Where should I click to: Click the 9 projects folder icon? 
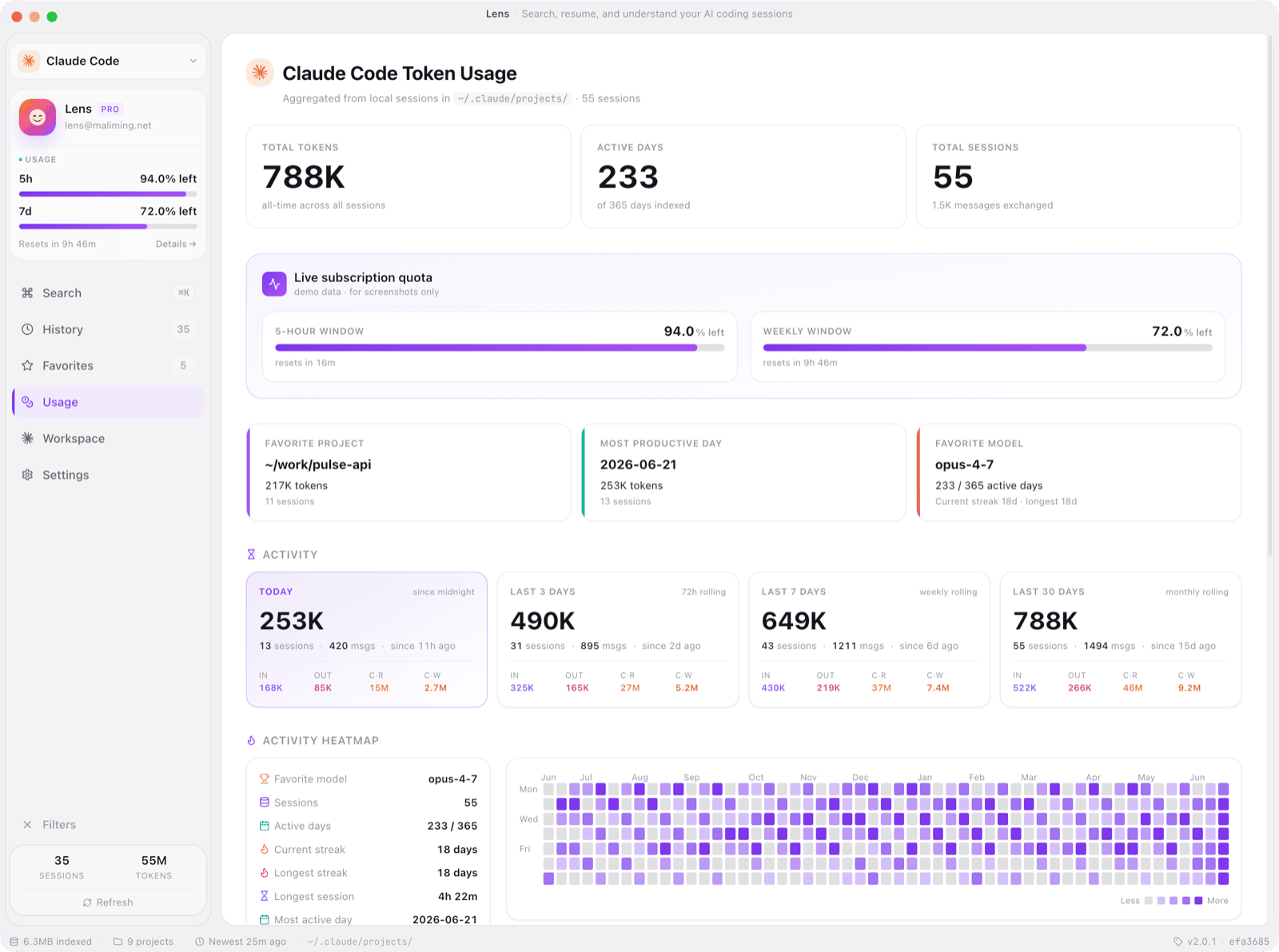click(x=118, y=942)
